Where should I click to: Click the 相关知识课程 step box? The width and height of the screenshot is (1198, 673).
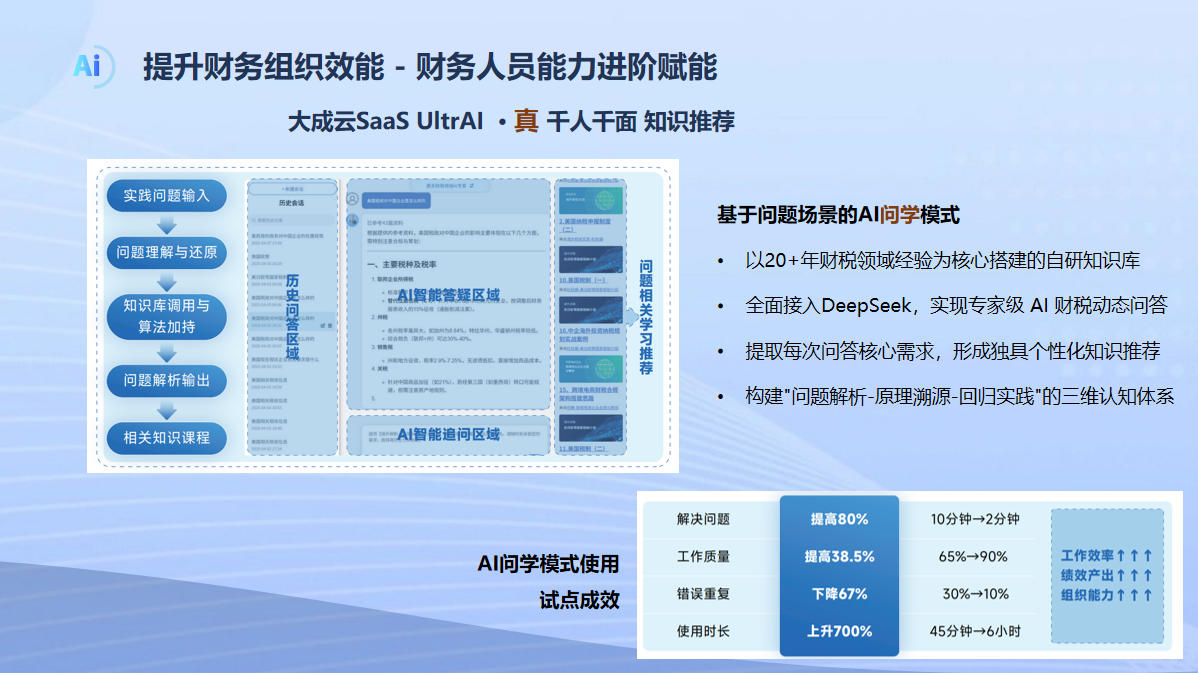point(167,438)
